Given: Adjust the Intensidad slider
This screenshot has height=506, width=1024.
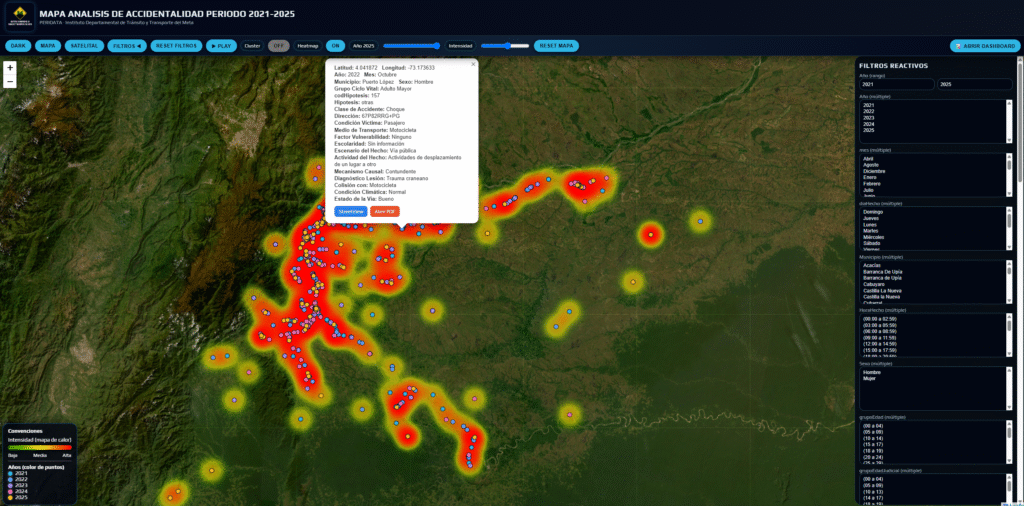Looking at the screenshot, I should 505,46.
